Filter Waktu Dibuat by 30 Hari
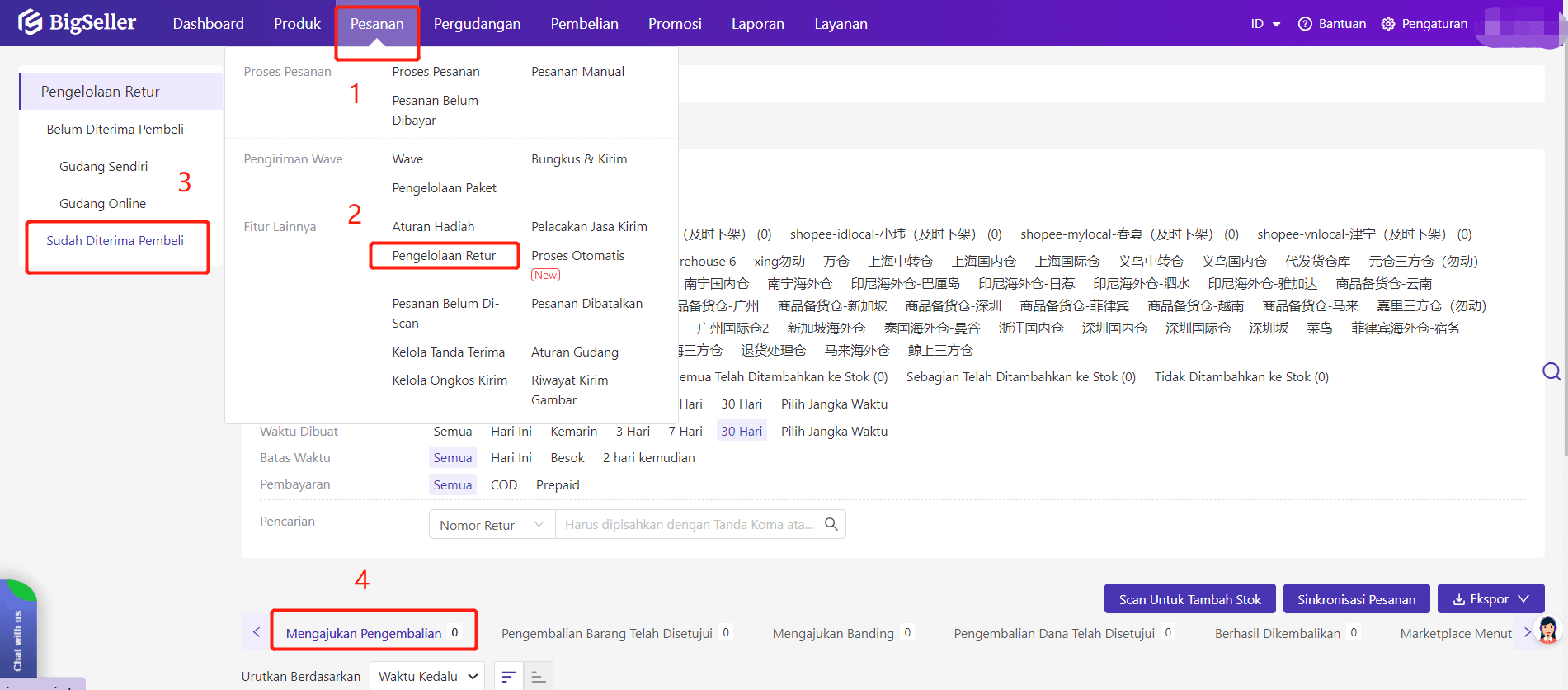 (742, 432)
